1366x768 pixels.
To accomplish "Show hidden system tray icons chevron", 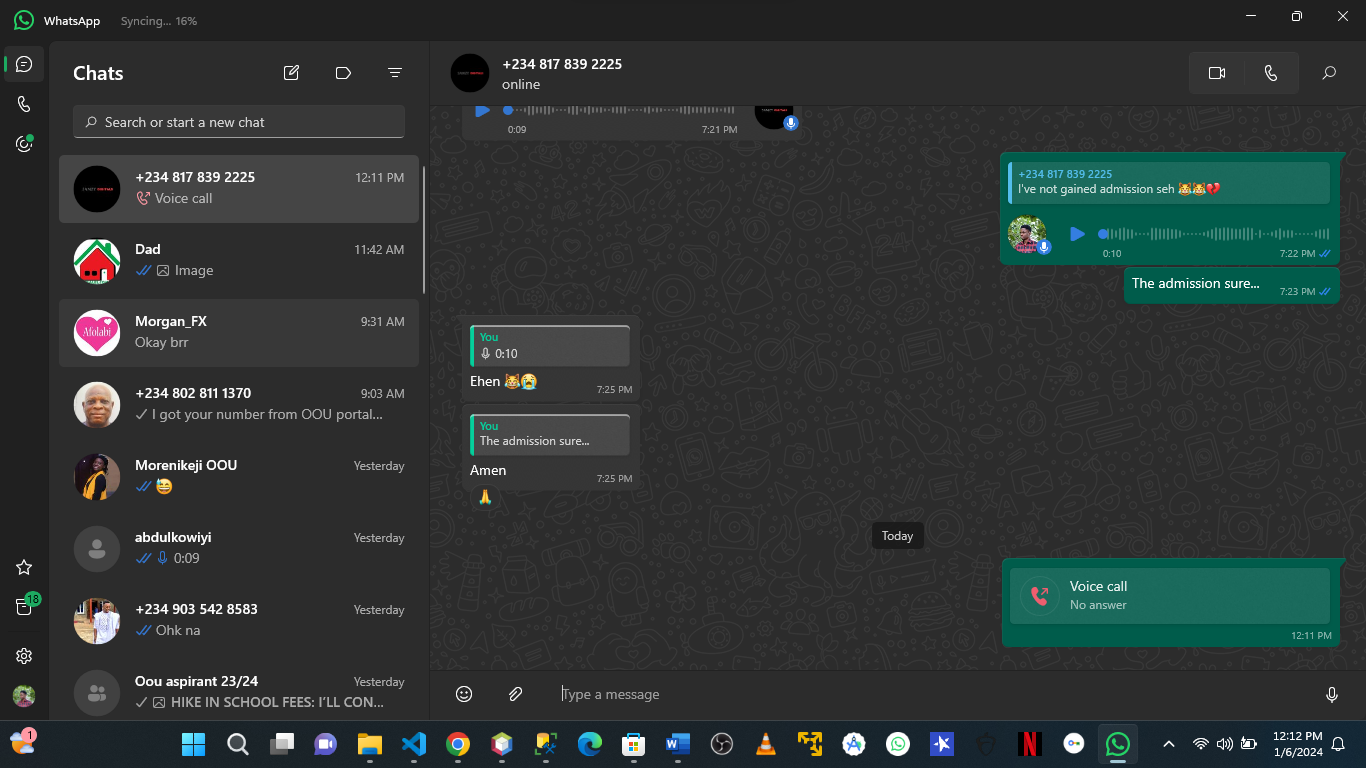I will (1168, 744).
